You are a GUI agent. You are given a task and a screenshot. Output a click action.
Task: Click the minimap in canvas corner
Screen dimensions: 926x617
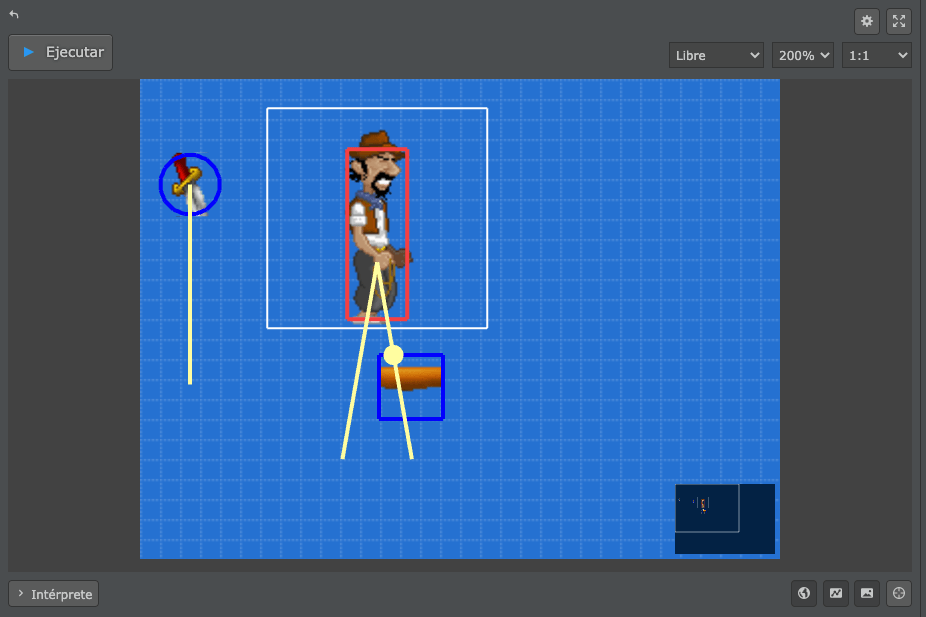(x=724, y=518)
